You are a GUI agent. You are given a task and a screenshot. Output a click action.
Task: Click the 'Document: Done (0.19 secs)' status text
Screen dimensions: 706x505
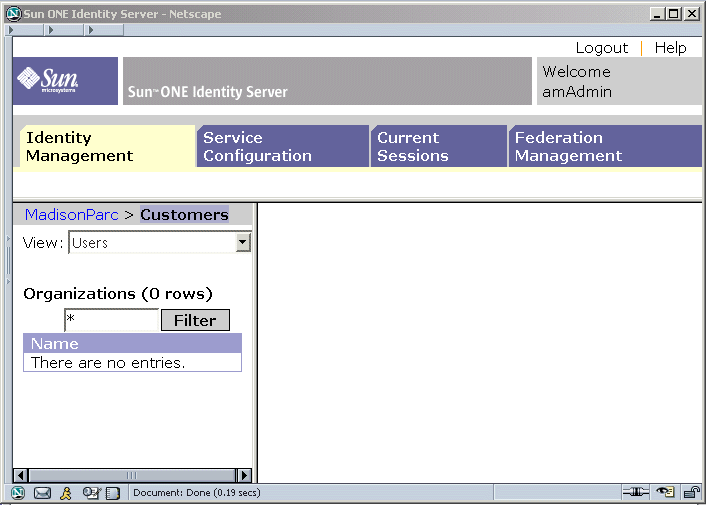coord(197,493)
